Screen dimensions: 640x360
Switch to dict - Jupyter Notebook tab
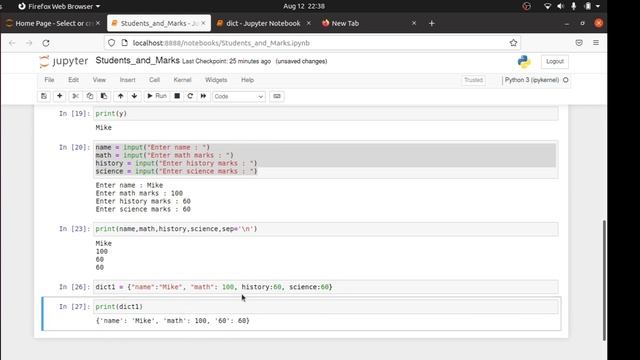[x=263, y=23]
